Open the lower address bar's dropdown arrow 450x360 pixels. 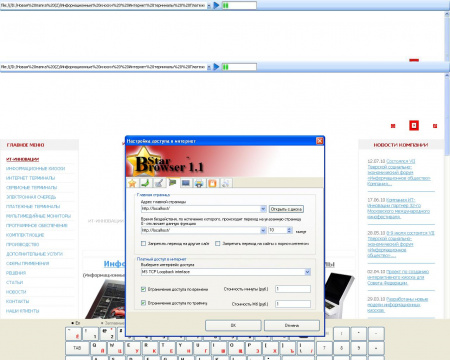[x=209, y=67]
